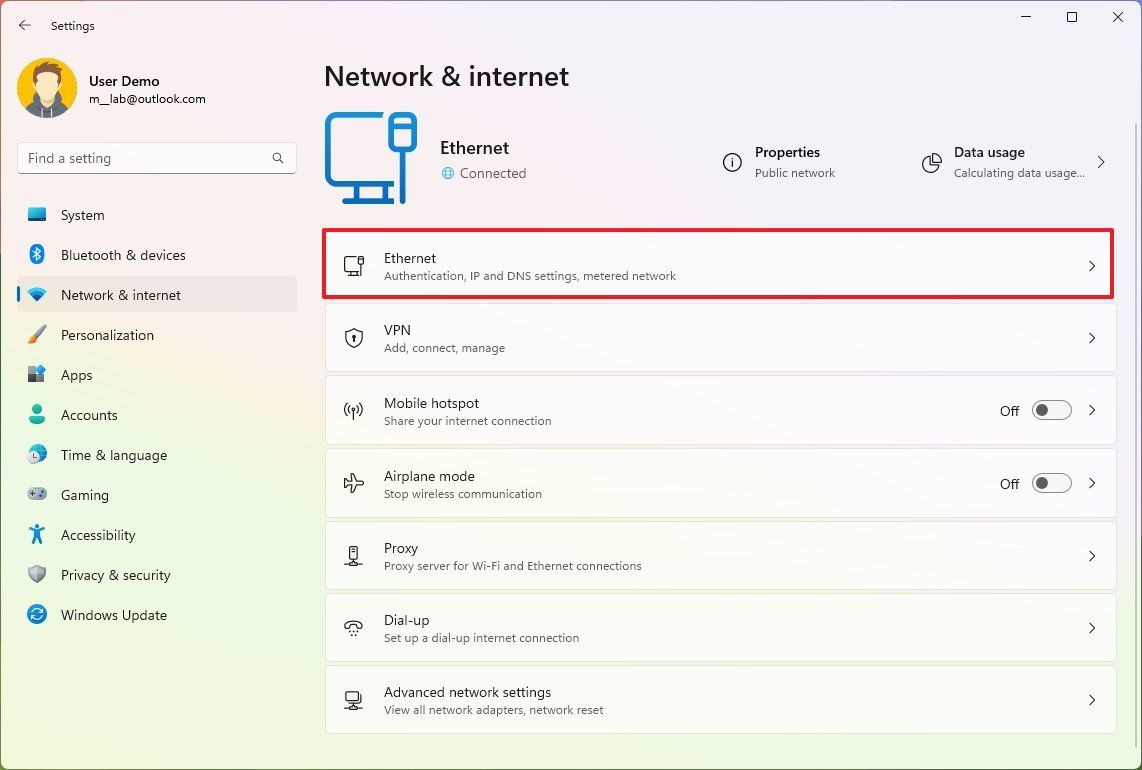Expand Advanced network settings

click(1091, 700)
